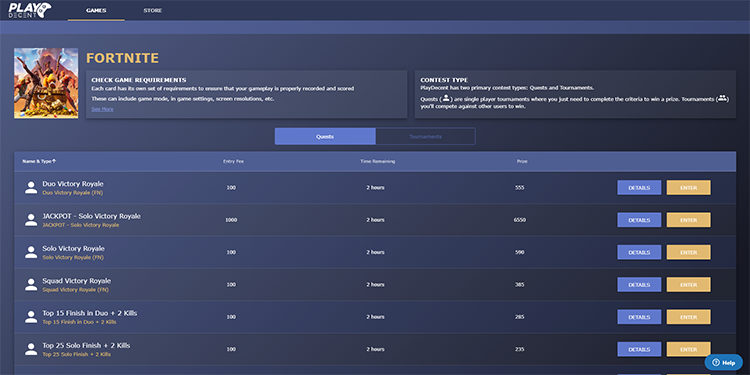
Task: Click the Check Game Requirements heading
Action: [139, 80]
